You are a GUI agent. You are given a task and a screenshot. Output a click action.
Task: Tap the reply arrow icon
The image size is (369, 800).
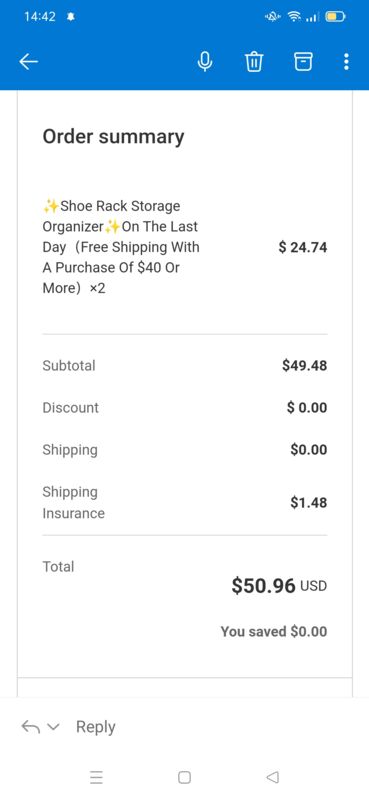(x=30, y=727)
